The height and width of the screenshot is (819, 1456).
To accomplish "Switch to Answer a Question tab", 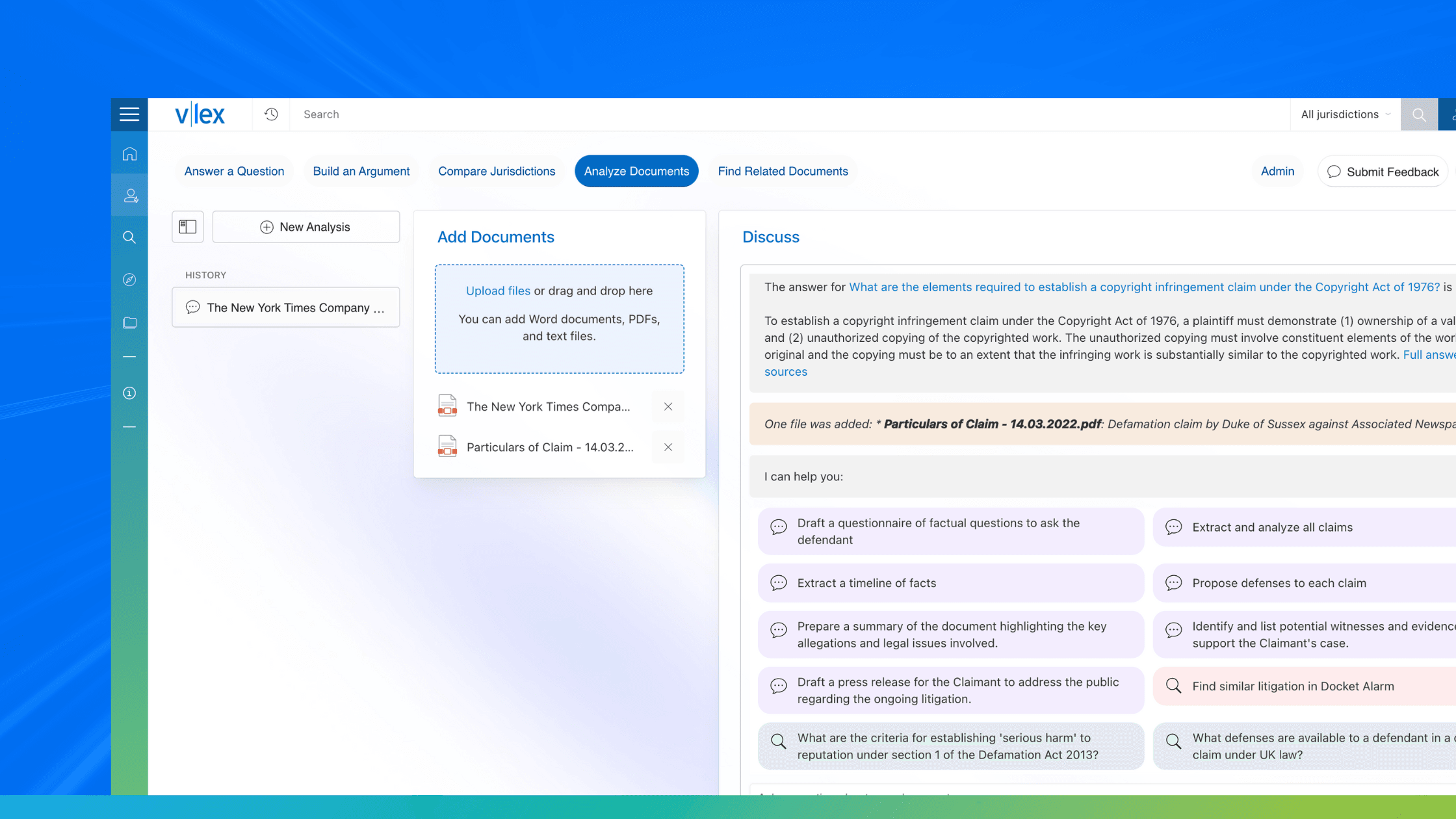I will [x=234, y=171].
